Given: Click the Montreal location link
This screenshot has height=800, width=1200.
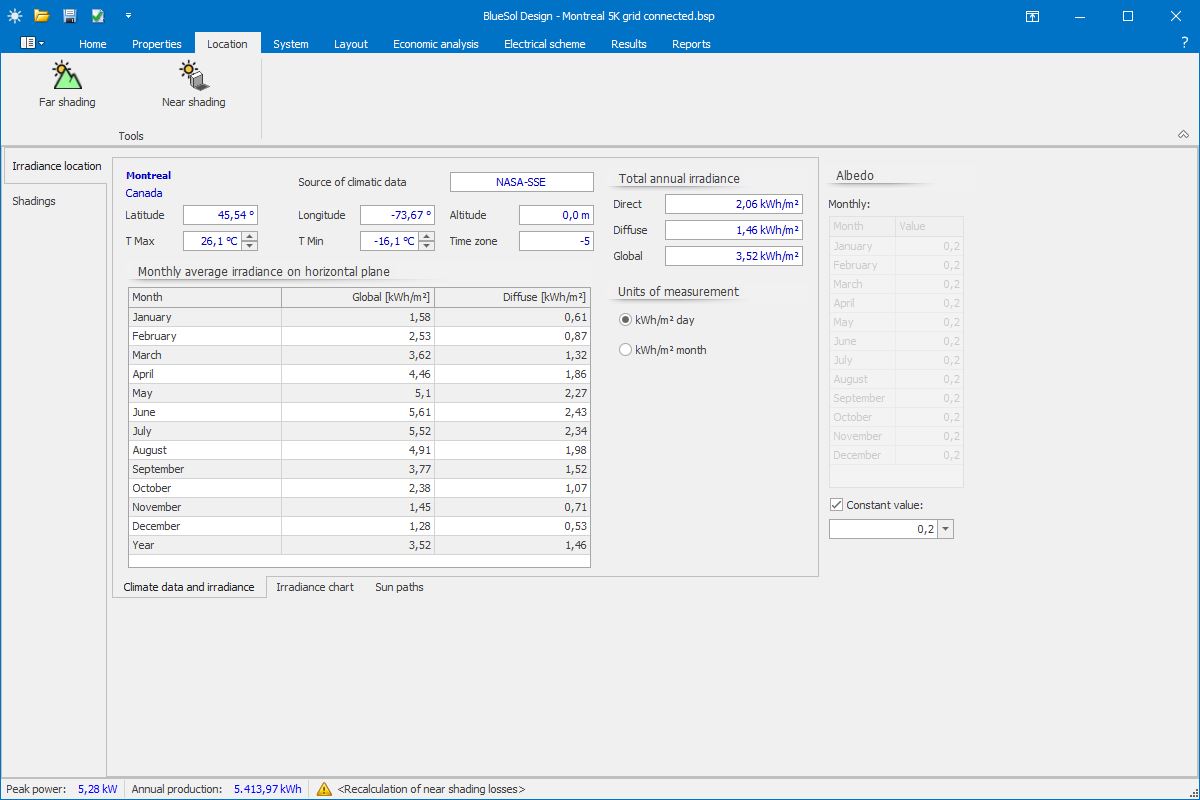Looking at the screenshot, I should (x=148, y=176).
